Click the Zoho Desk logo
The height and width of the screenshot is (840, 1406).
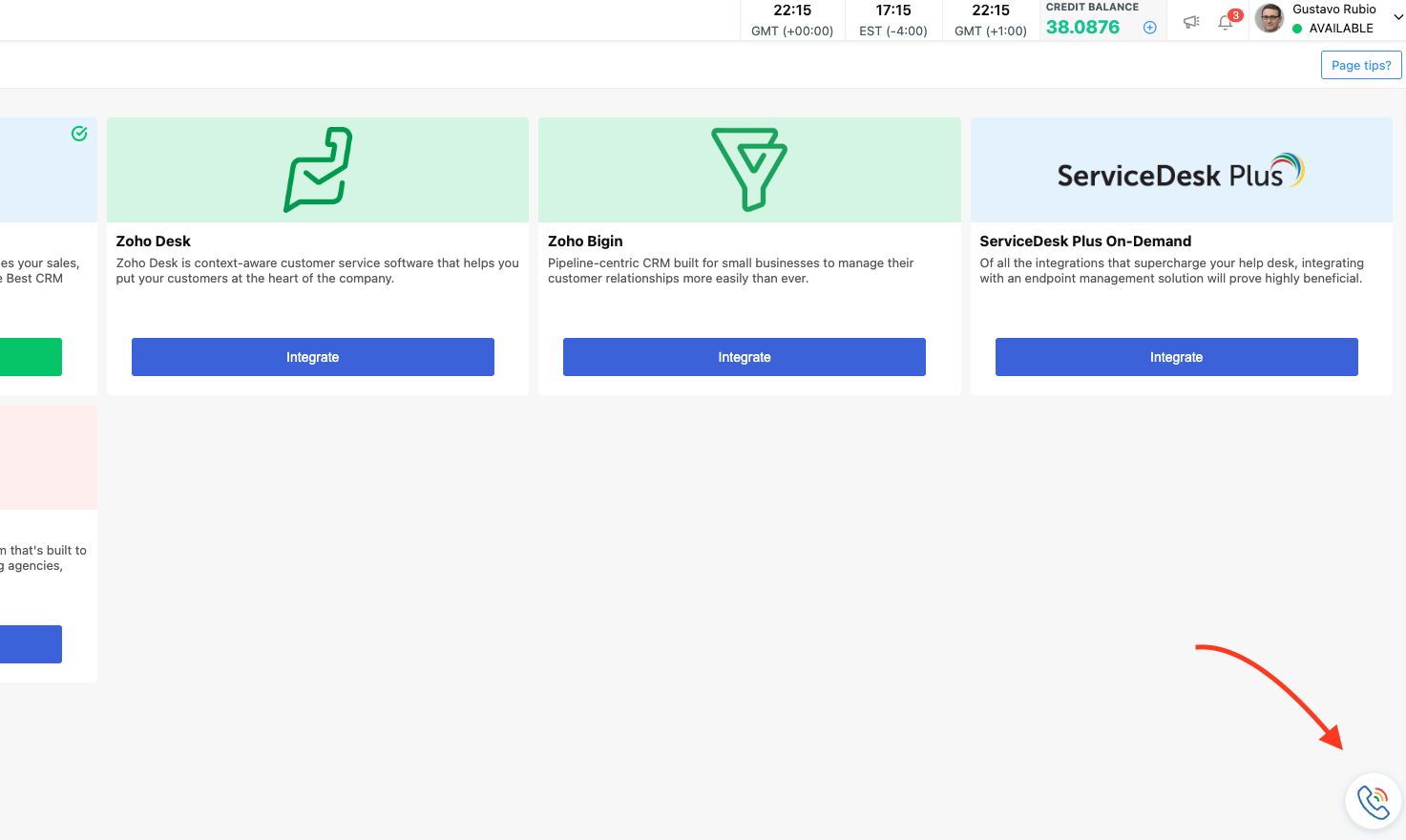[318, 170]
